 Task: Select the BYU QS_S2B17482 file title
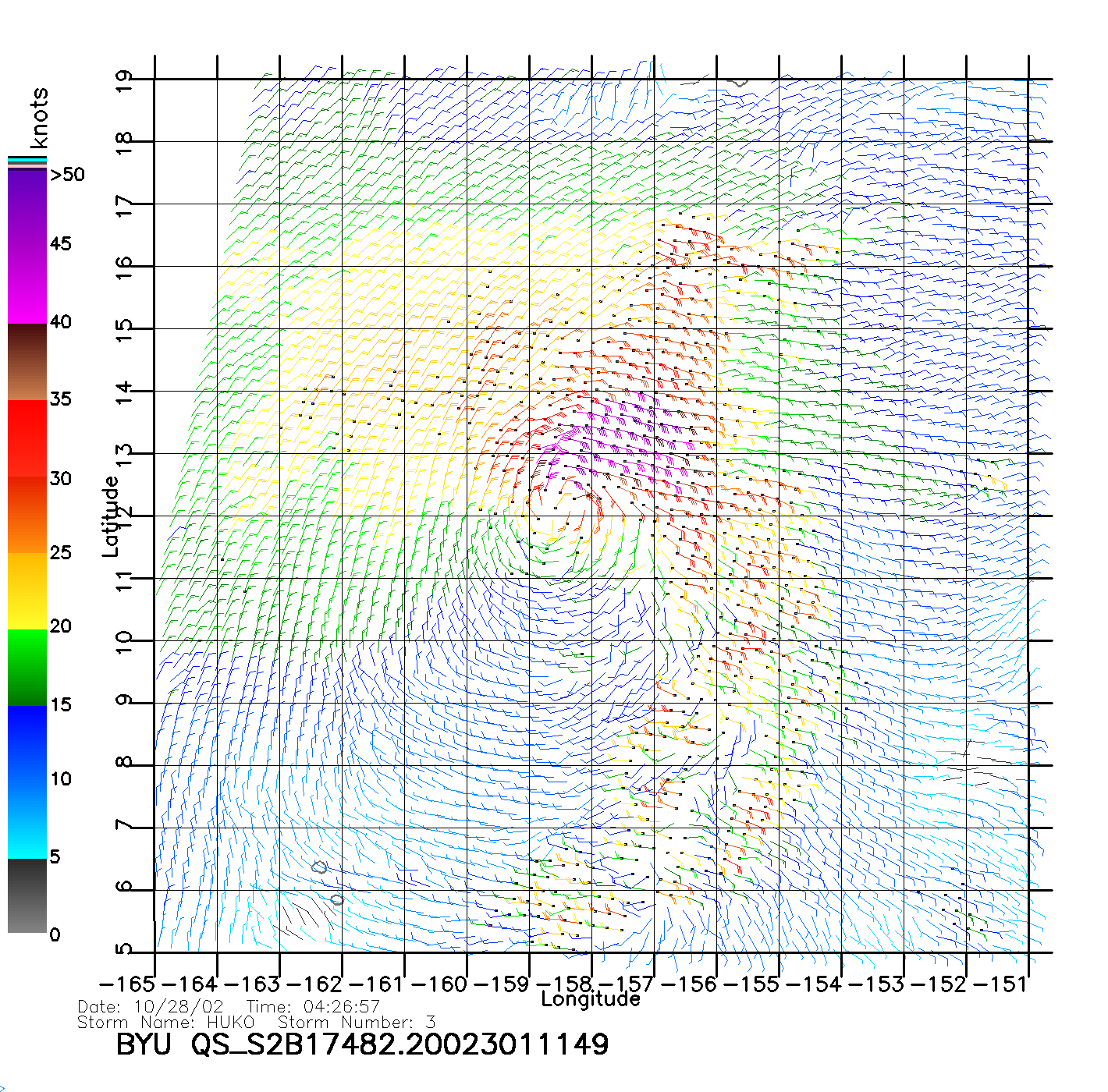coord(362,1044)
